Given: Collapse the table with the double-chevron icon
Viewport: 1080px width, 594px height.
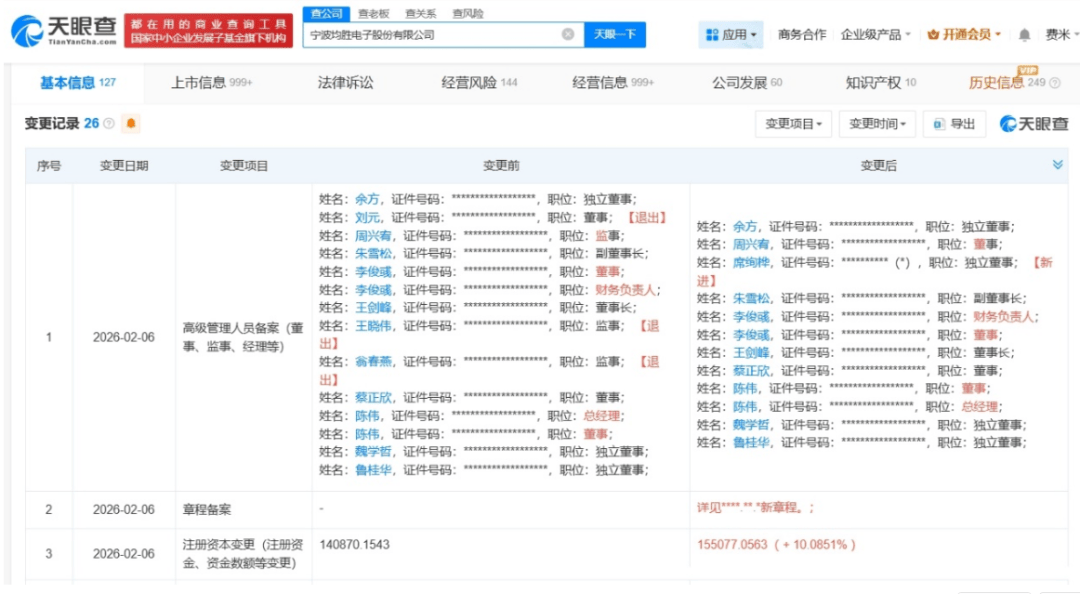Looking at the screenshot, I should 1057,165.
